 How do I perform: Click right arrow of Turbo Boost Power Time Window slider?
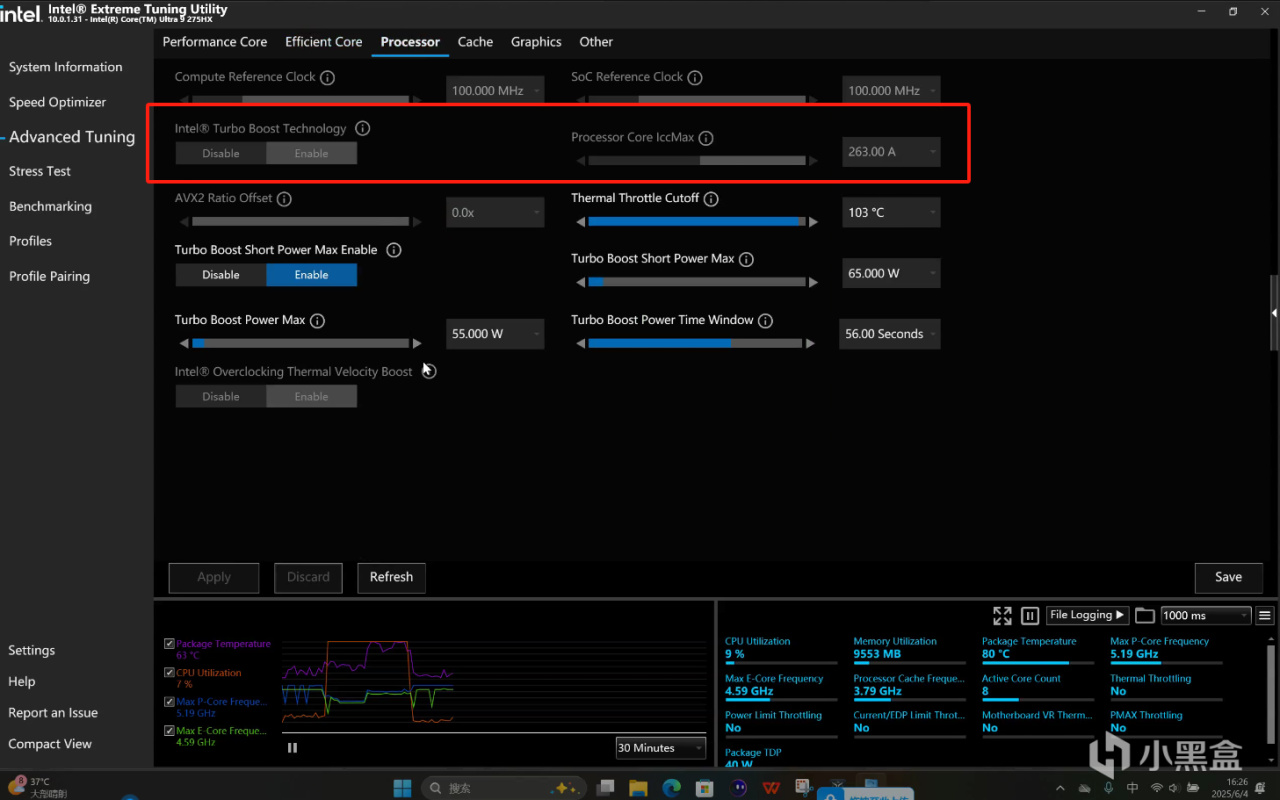811,343
